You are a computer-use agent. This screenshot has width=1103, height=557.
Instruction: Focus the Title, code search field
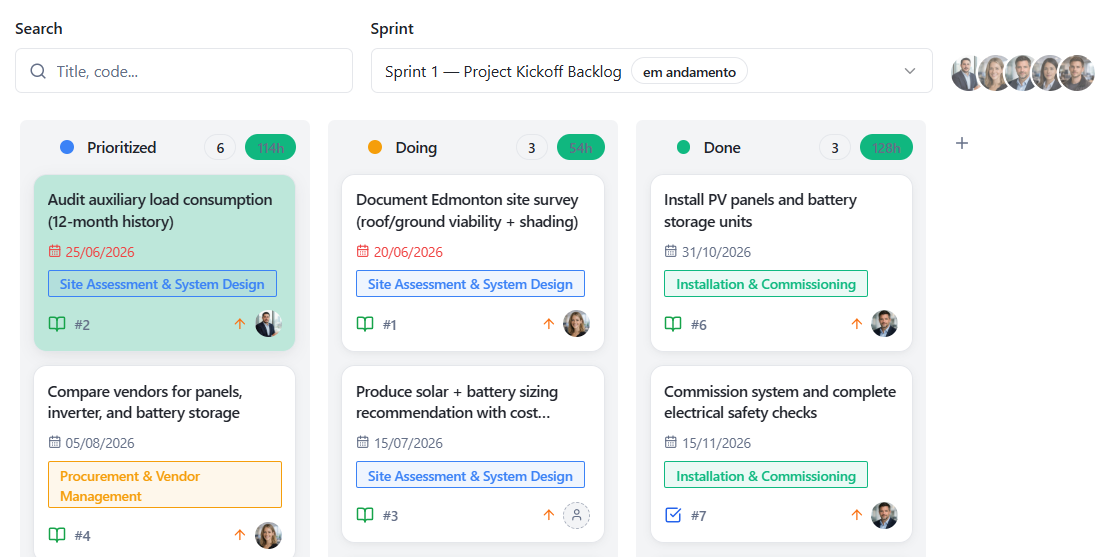(184, 70)
